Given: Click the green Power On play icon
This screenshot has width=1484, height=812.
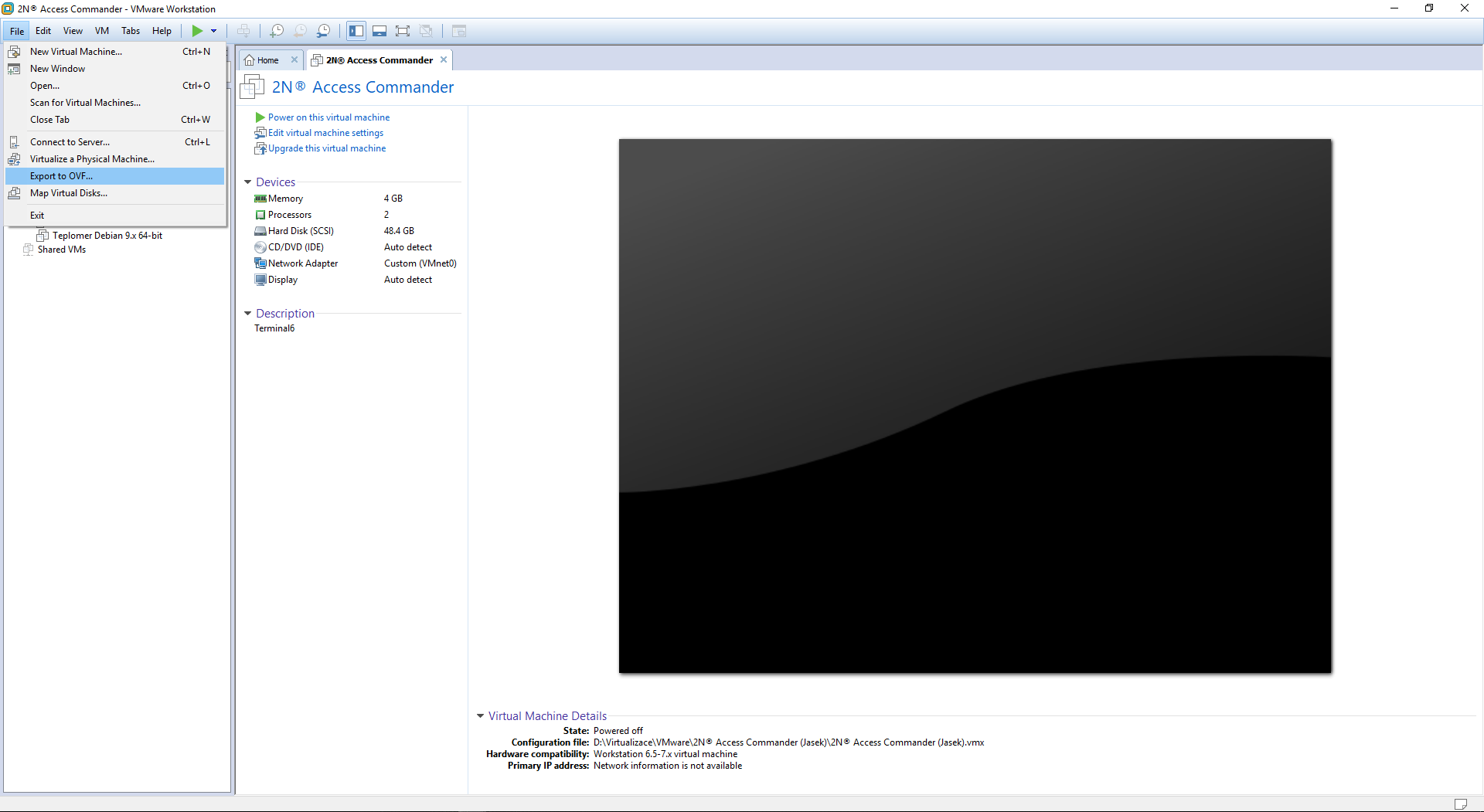Looking at the screenshot, I should point(197,31).
